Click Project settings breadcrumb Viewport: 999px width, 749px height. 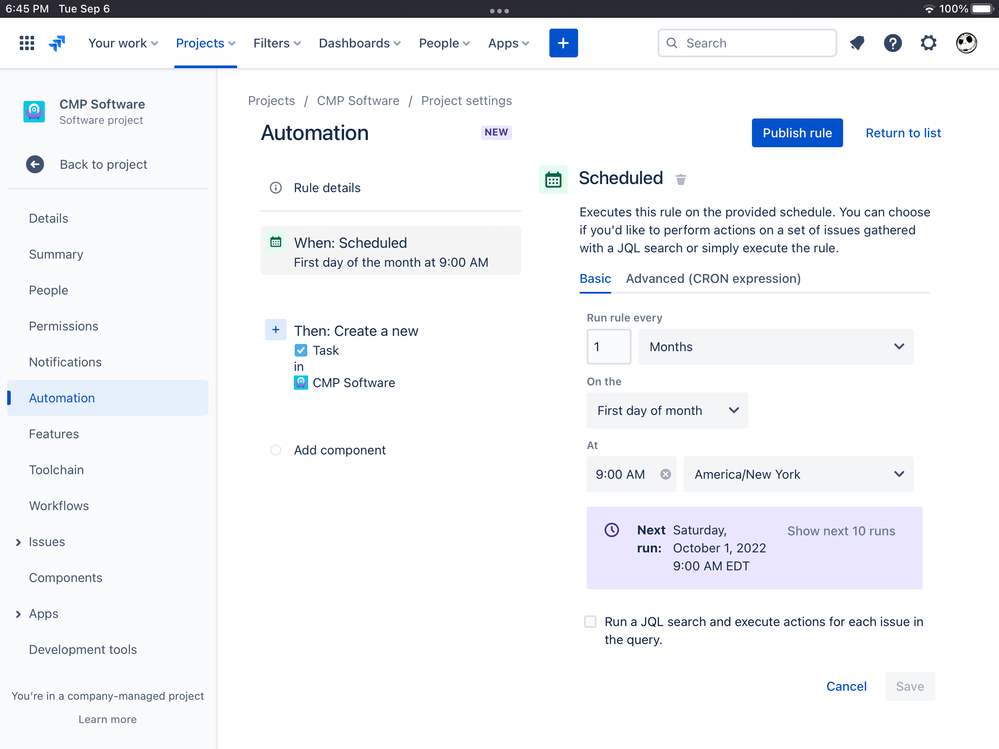[466, 101]
